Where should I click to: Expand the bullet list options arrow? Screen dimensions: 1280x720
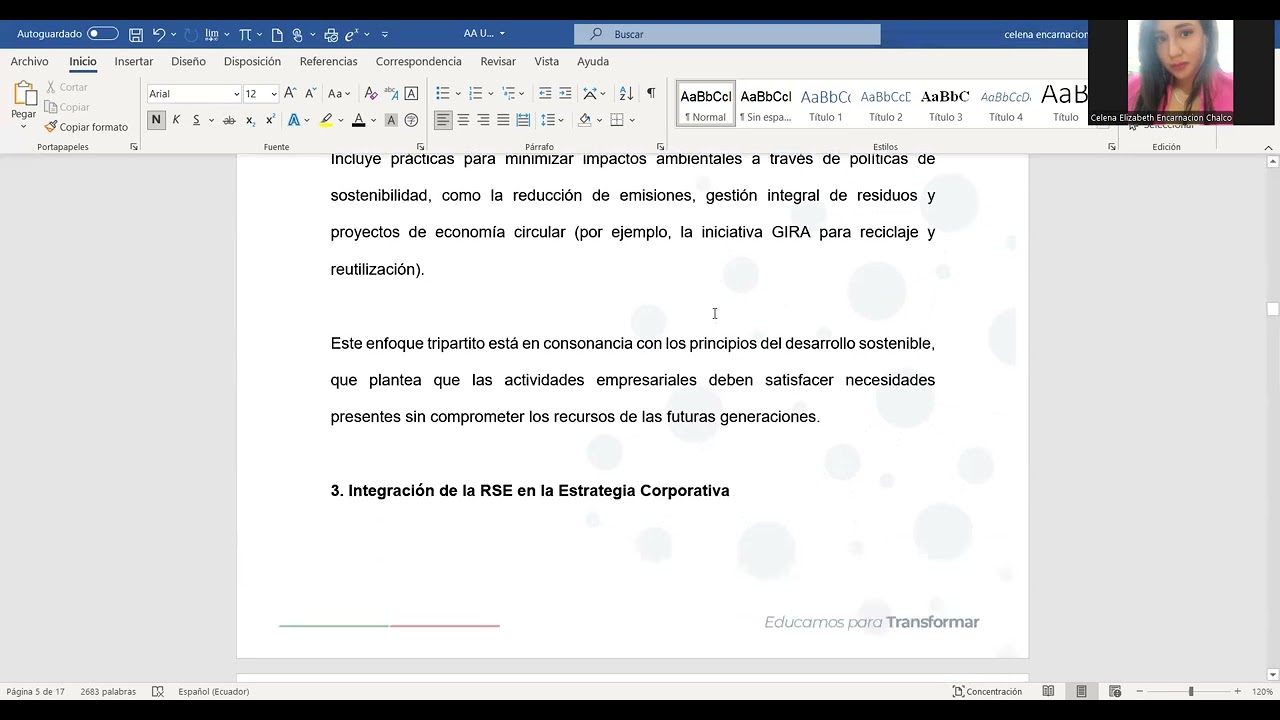pyautogui.click(x=458, y=93)
